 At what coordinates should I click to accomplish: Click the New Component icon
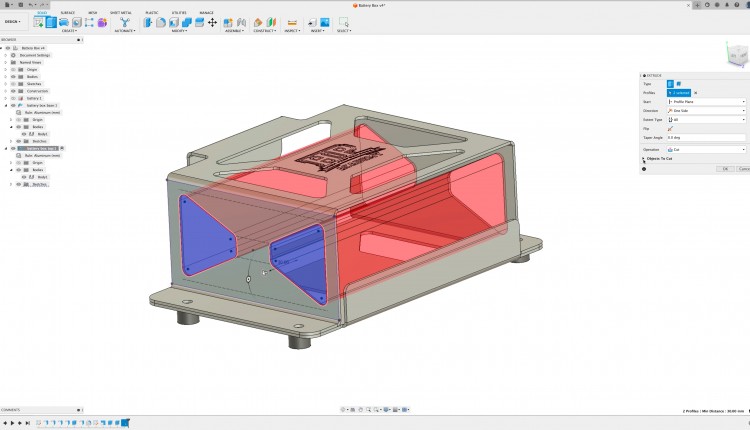tap(228, 22)
